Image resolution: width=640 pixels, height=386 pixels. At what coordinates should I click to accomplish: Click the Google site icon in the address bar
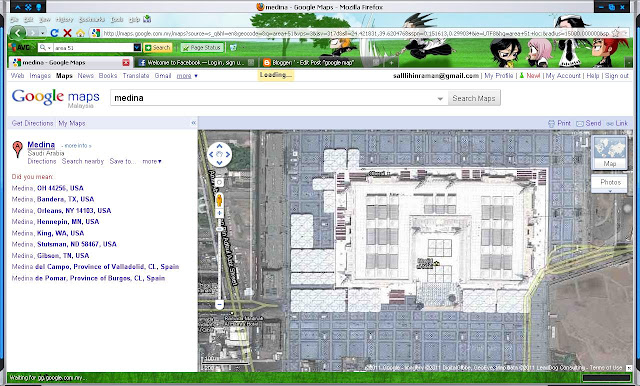click(96, 33)
